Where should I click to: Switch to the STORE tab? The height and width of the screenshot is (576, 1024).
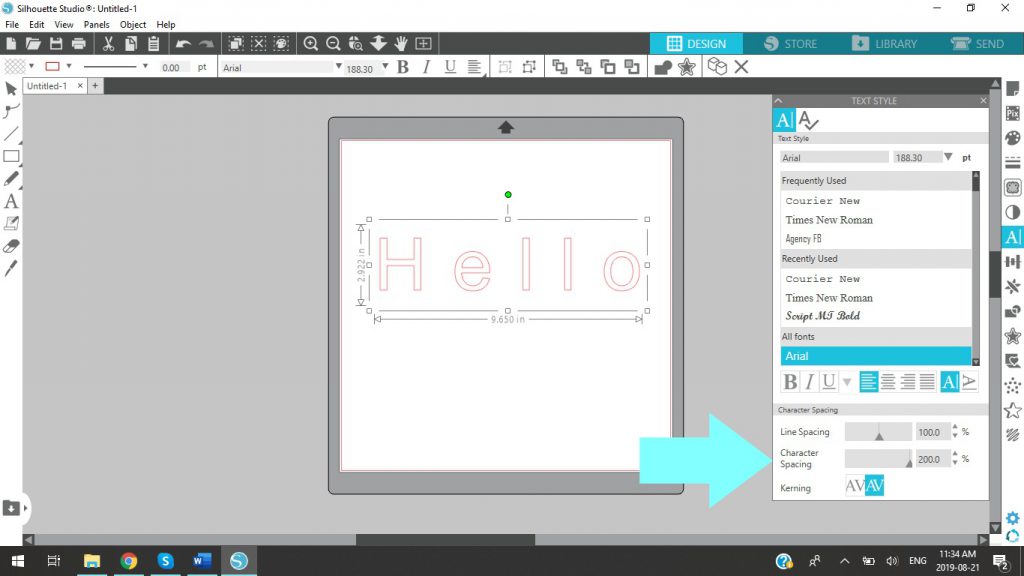click(x=790, y=44)
